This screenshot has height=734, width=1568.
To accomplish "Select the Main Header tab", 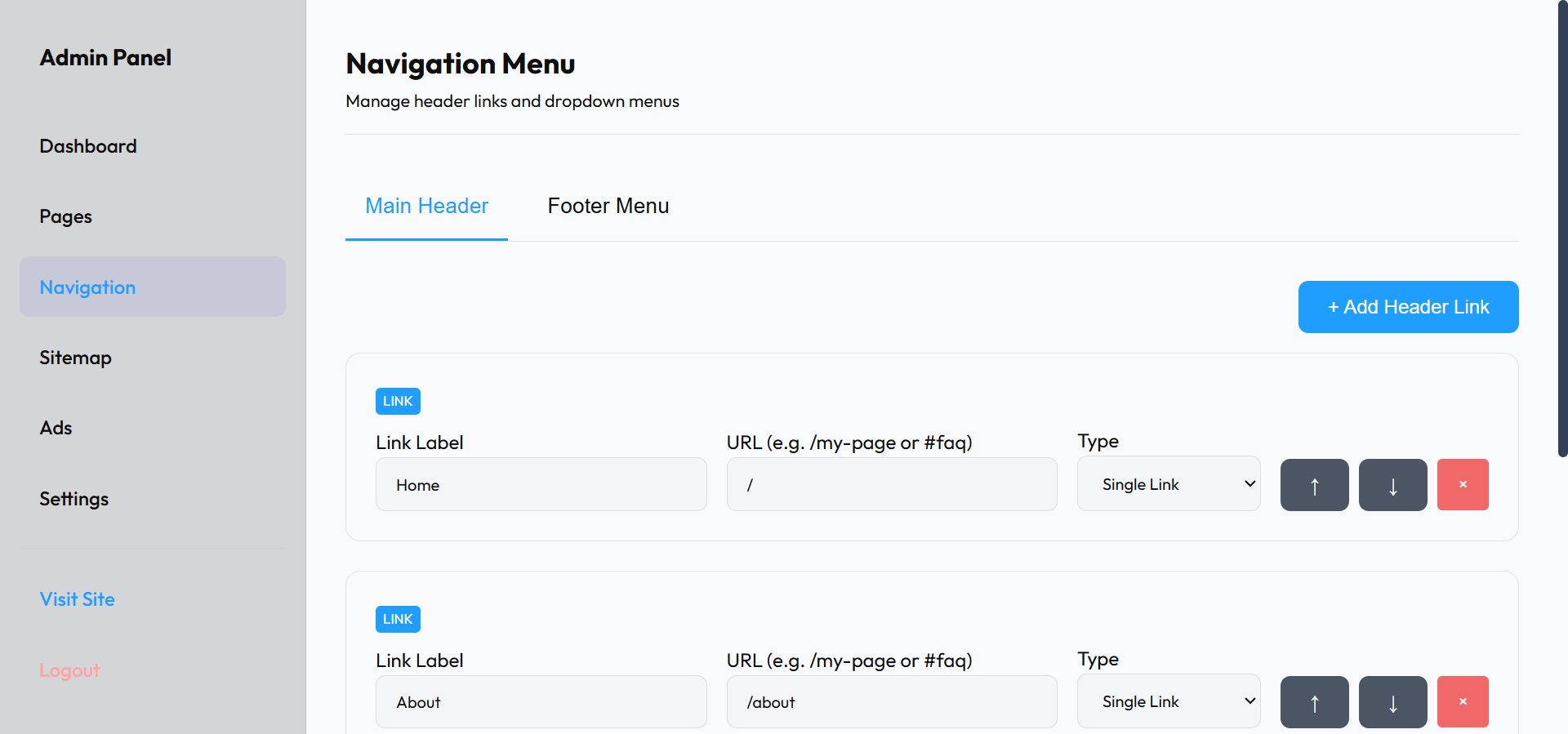I will click(x=426, y=206).
